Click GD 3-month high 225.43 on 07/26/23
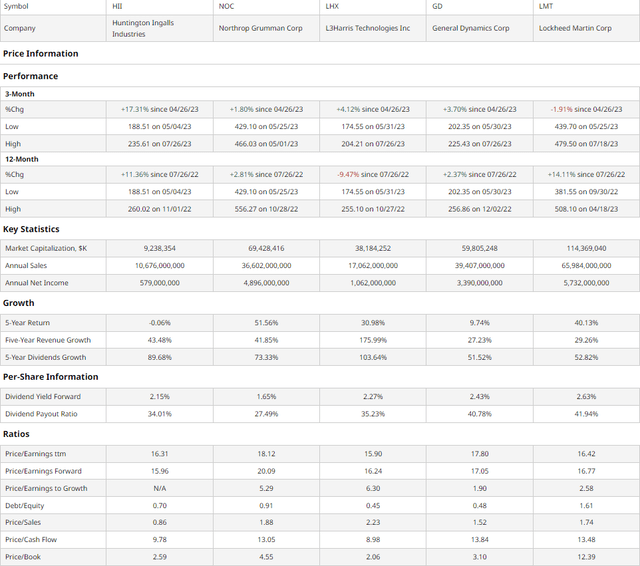640x566 pixels. click(x=480, y=144)
